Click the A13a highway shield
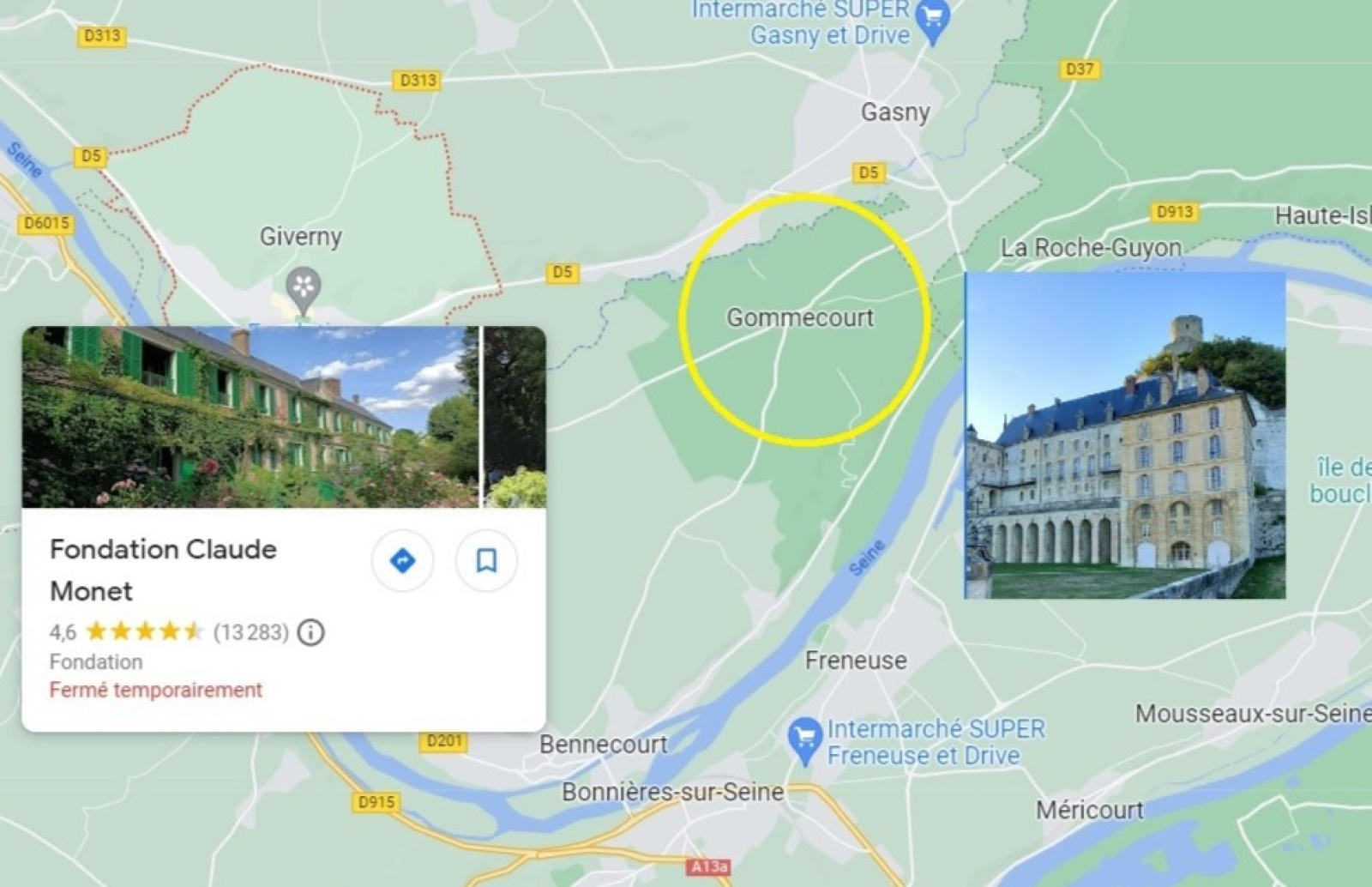Viewport: 1372px width, 887px height. pos(709,866)
